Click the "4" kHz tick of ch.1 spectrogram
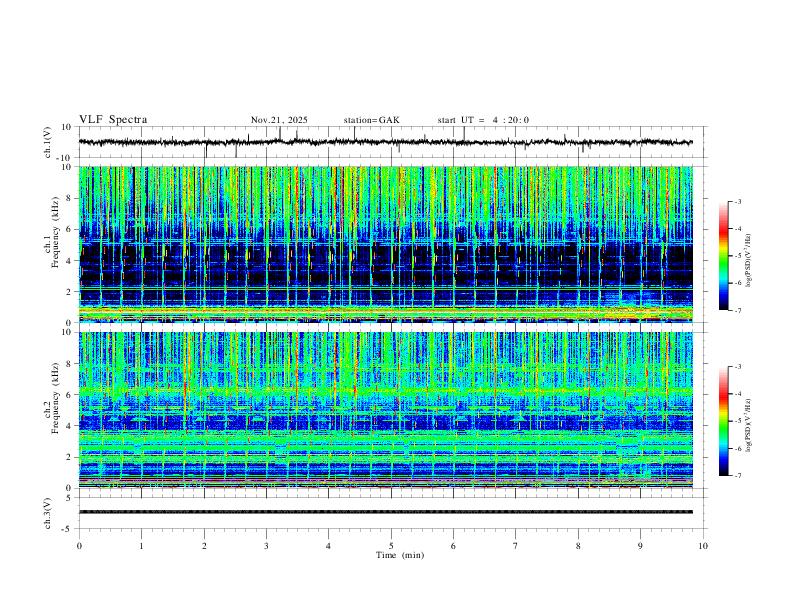This screenshot has width=792, height=612. point(70,261)
